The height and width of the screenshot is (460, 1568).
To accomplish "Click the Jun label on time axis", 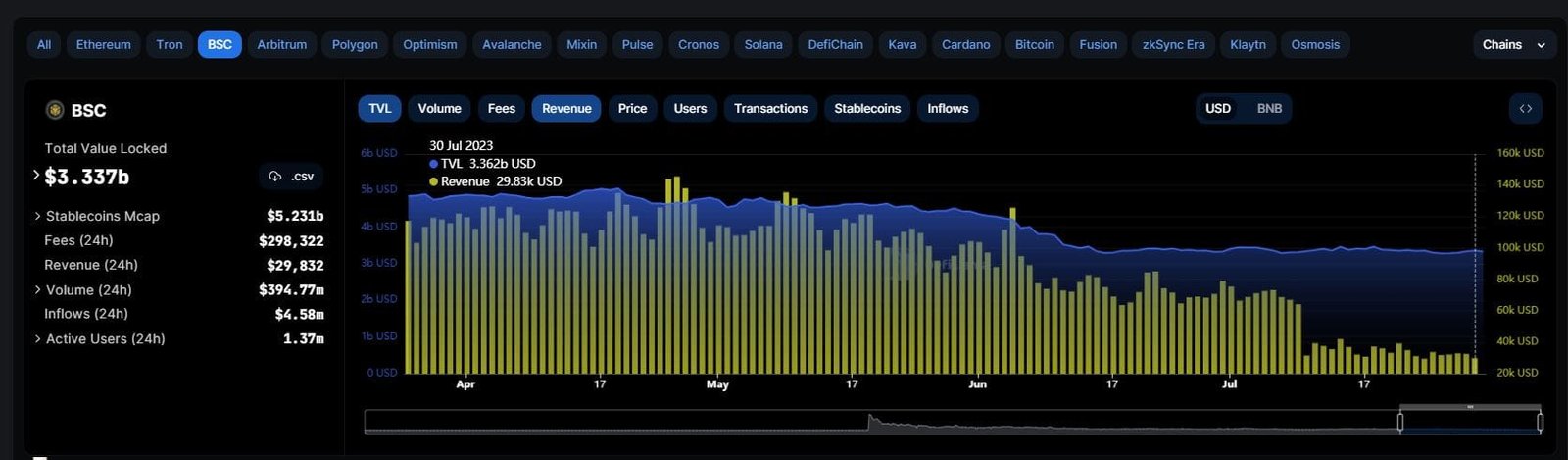I will click(977, 384).
